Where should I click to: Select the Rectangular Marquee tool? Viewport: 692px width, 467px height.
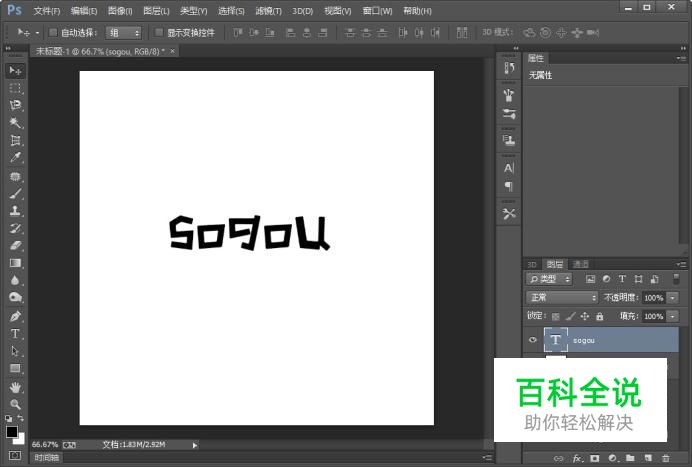click(15, 88)
